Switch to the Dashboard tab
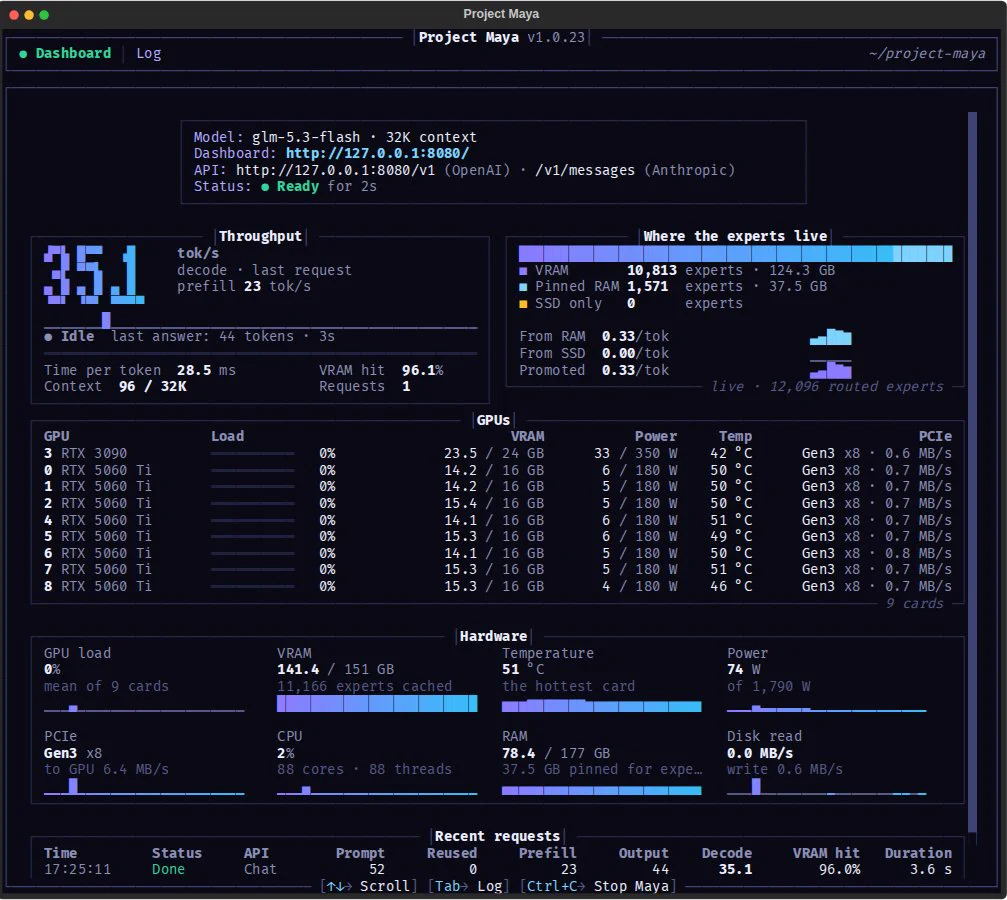1007x900 pixels. point(73,53)
